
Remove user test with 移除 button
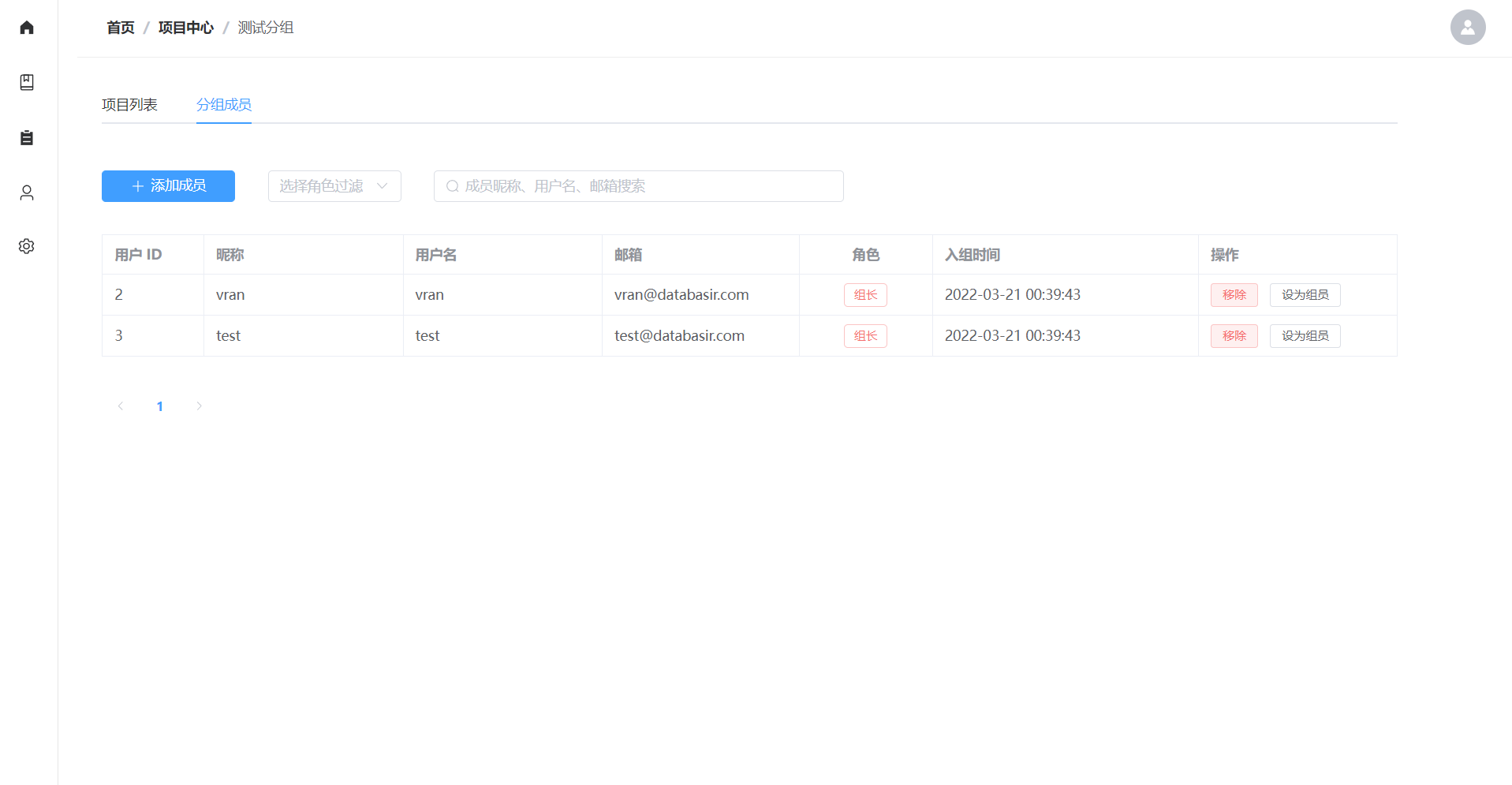1234,336
